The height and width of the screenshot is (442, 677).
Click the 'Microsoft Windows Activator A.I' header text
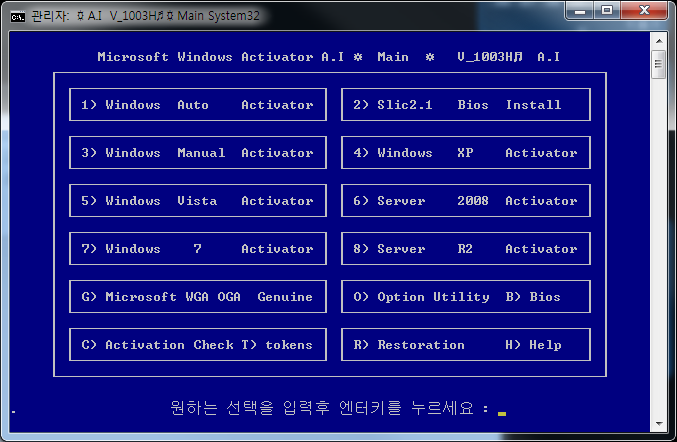click(221, 57)
